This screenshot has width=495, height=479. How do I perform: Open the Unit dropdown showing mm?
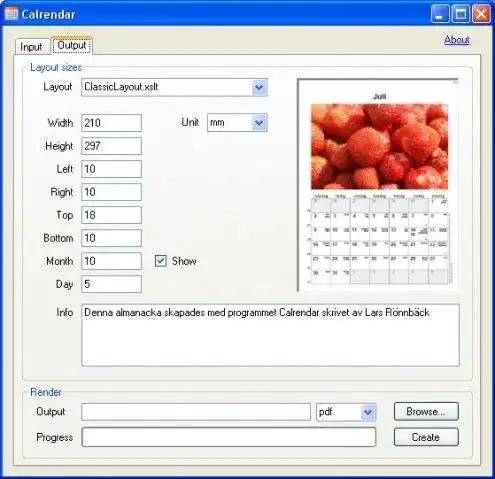point(259,123)
